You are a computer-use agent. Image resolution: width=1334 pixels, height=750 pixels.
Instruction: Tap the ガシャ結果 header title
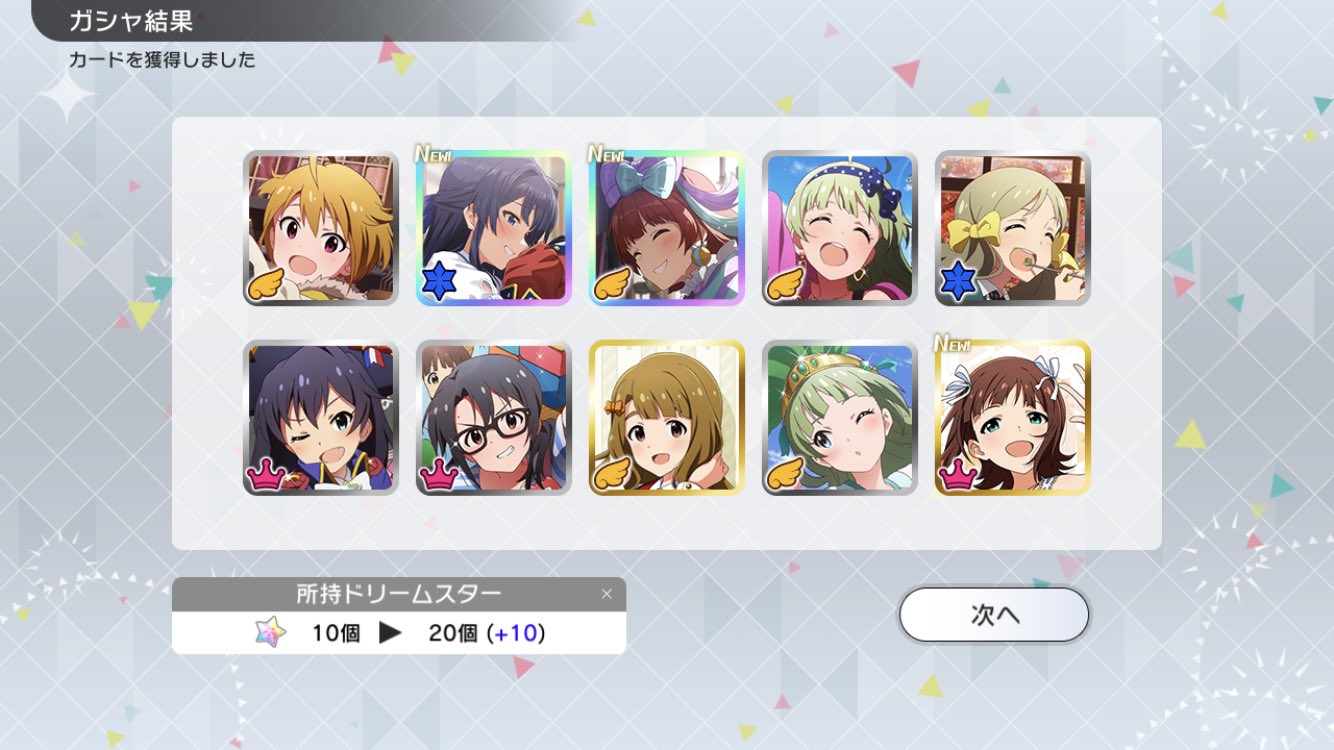point(131,21)
